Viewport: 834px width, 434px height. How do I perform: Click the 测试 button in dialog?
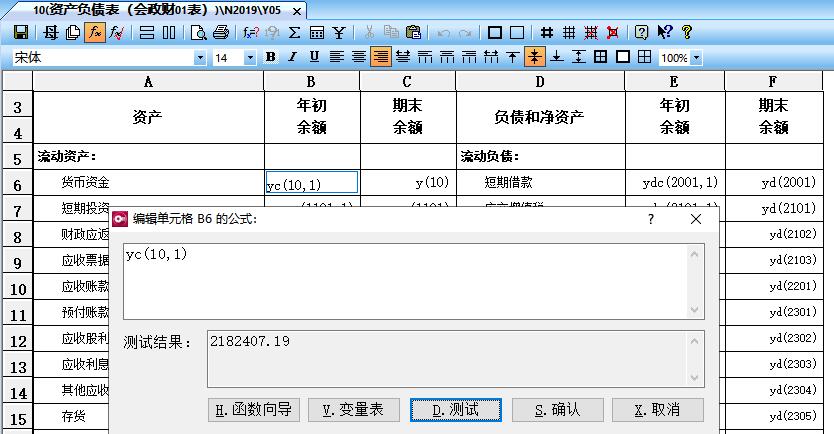pos(454,410)
